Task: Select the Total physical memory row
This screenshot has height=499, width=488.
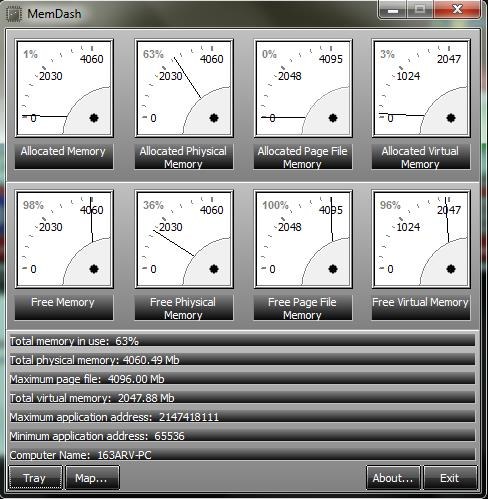Action: pos(242,360)
